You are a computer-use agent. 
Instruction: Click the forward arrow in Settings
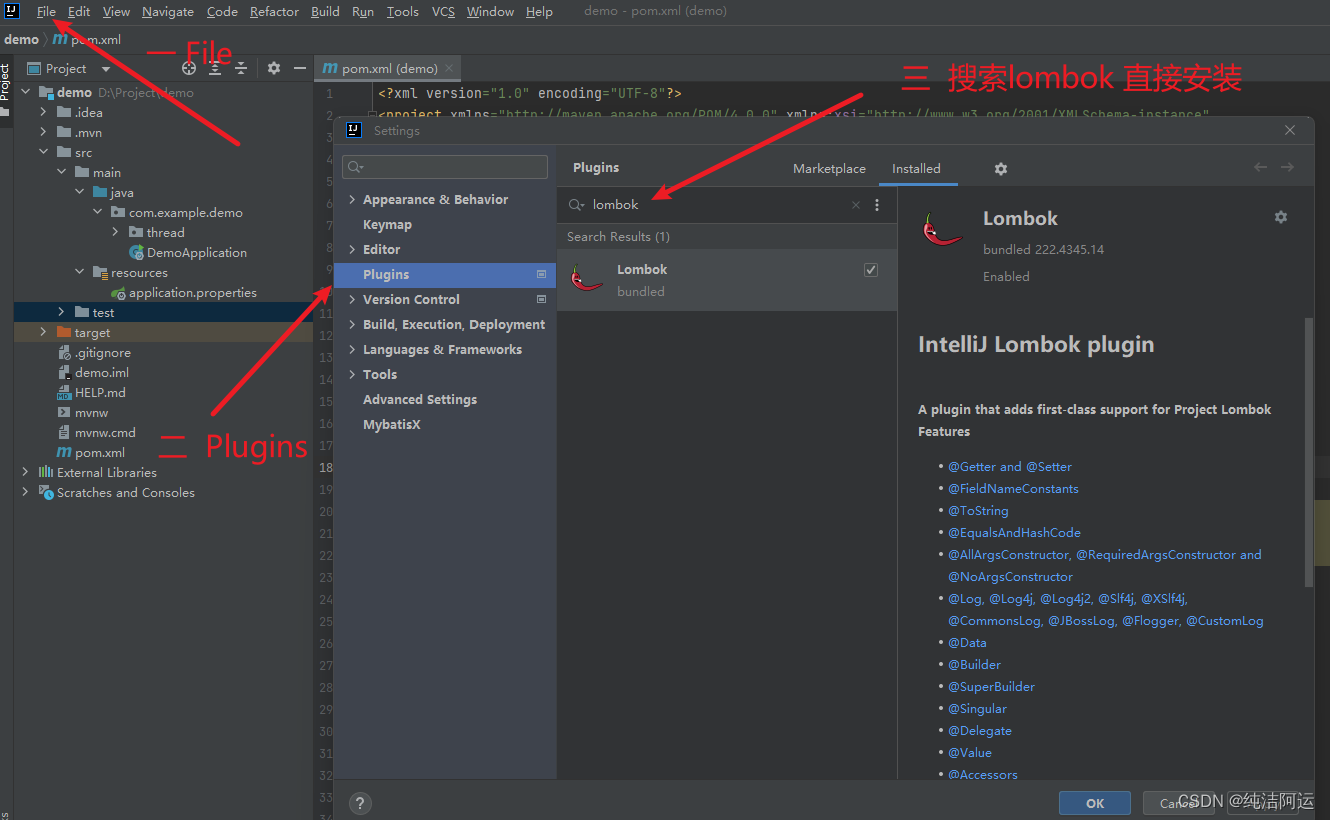click(x=1287, y=167)
